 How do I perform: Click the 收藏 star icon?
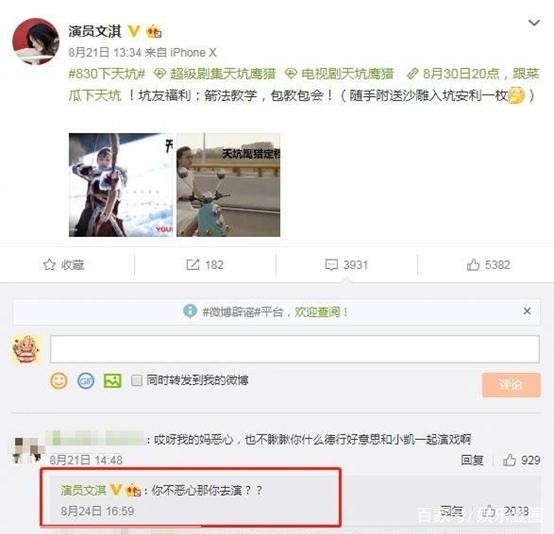click(49, 265)
